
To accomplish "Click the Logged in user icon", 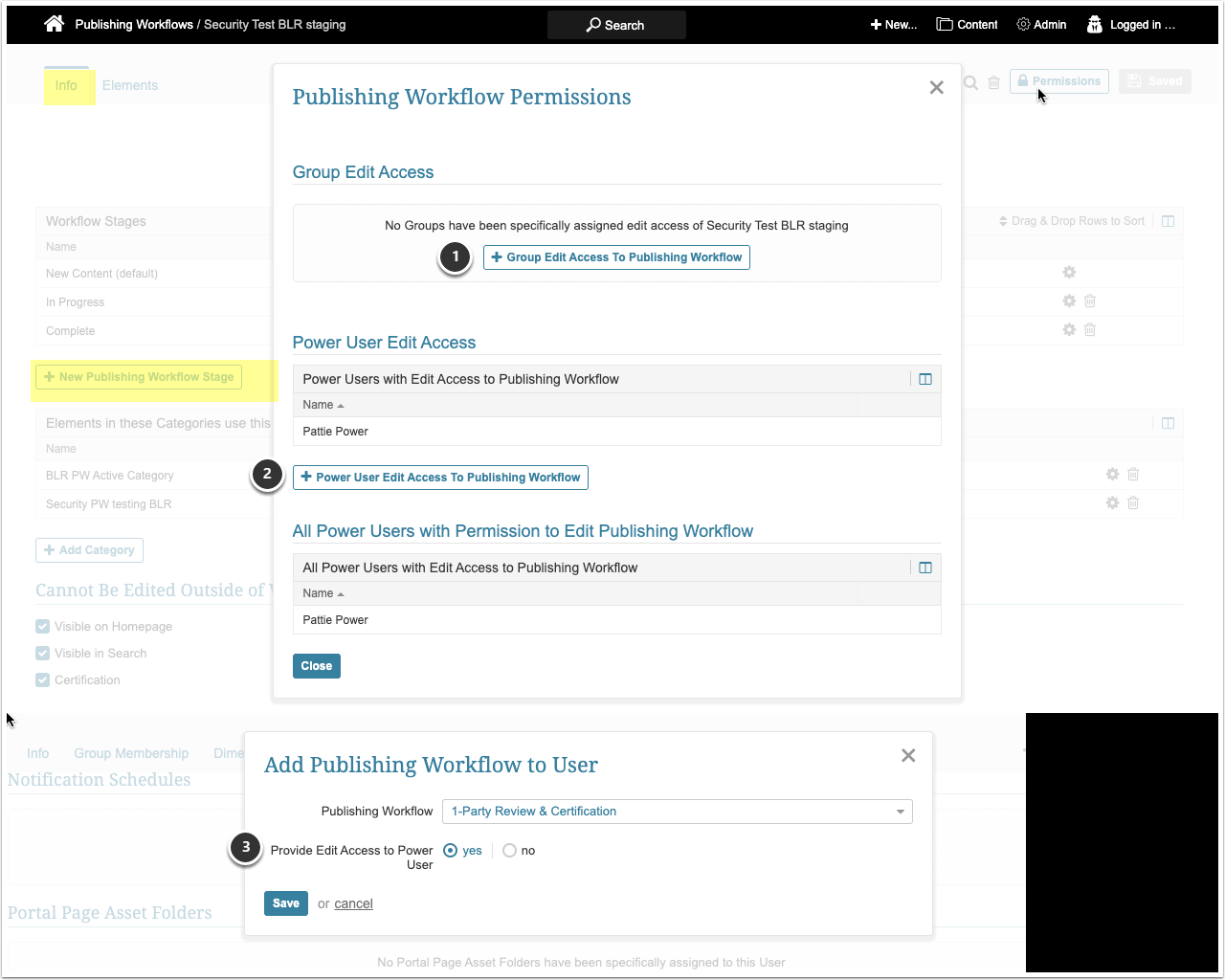I will [1095, 25].
